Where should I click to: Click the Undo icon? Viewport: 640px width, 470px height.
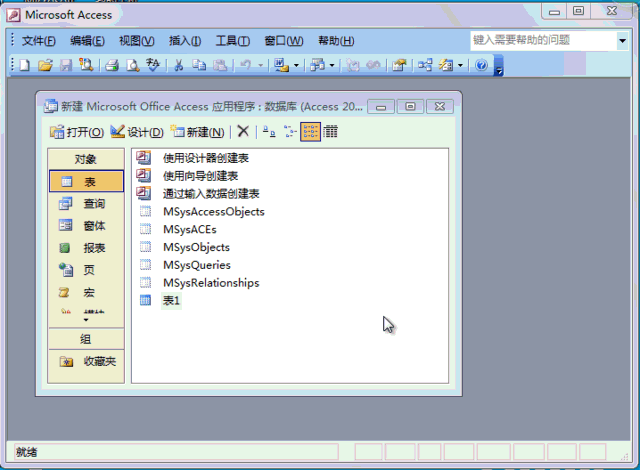tap(245, 65)
